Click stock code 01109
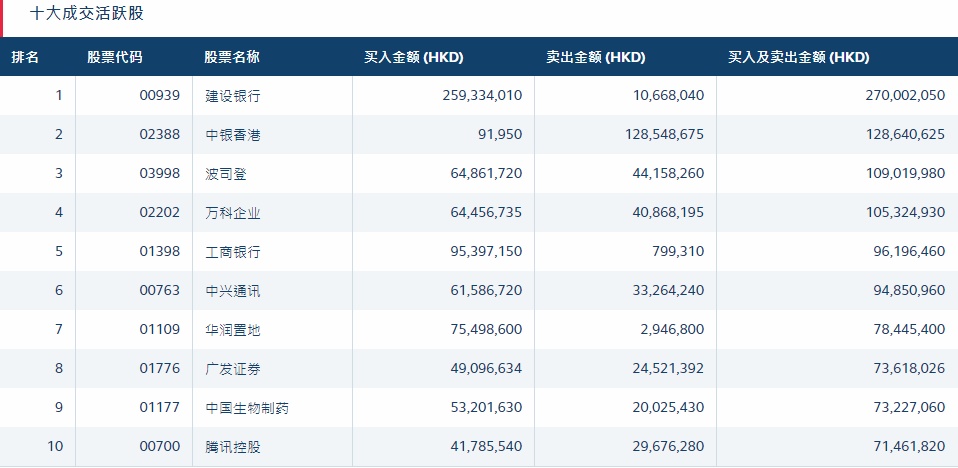958x468 pixels. pyautogui.click(x=160, y=329)
